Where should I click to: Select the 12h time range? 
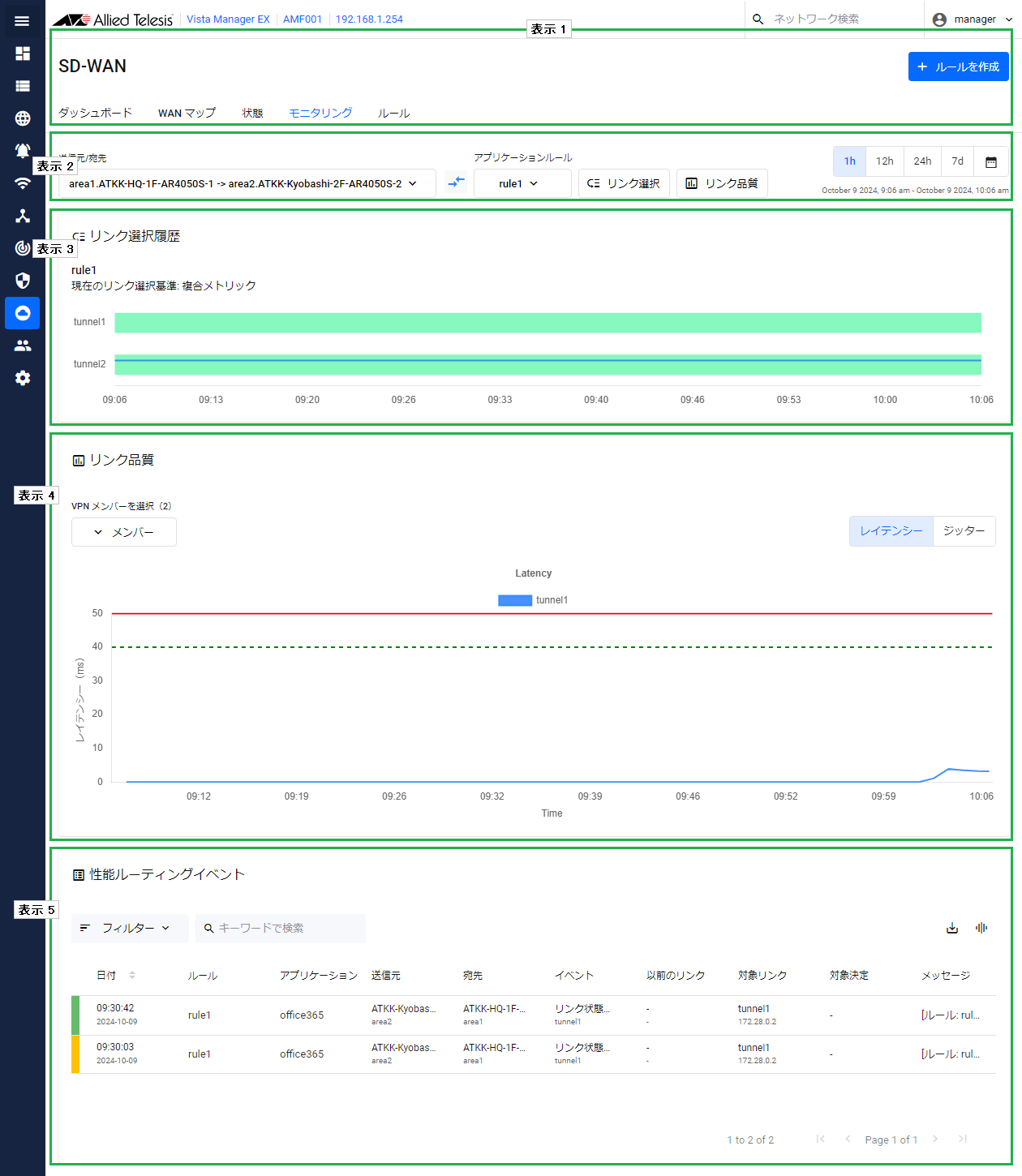(884, 161)
